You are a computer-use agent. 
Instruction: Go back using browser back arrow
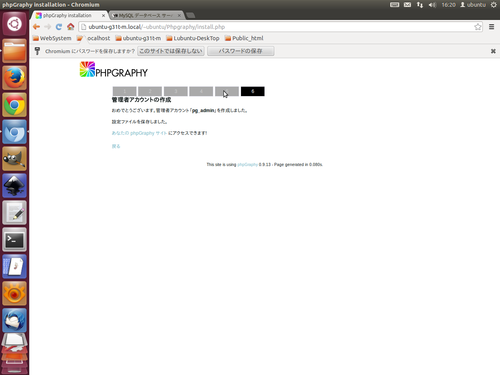coord(36,27)
